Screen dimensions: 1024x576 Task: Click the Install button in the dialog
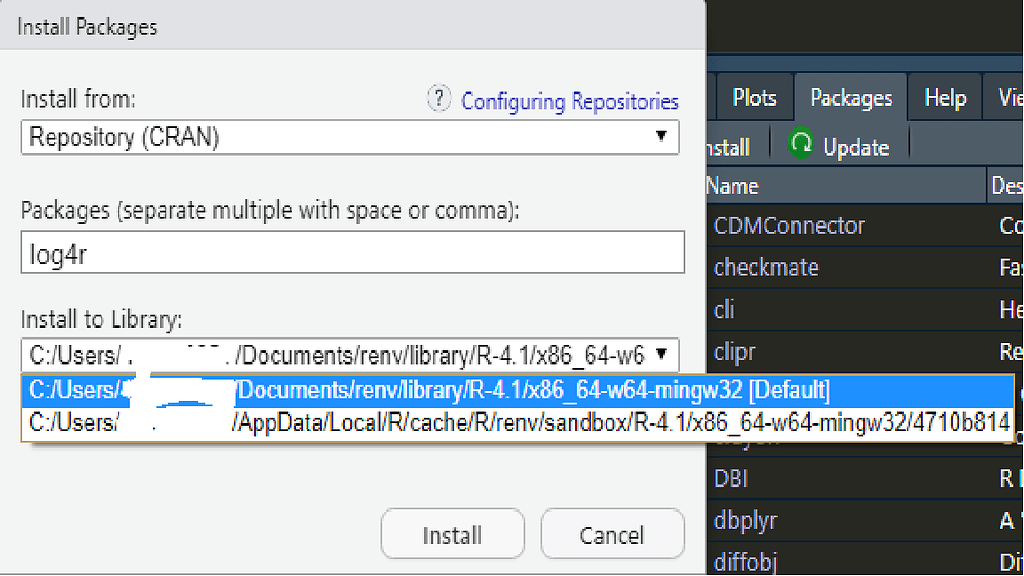click(x=452, y=533)
